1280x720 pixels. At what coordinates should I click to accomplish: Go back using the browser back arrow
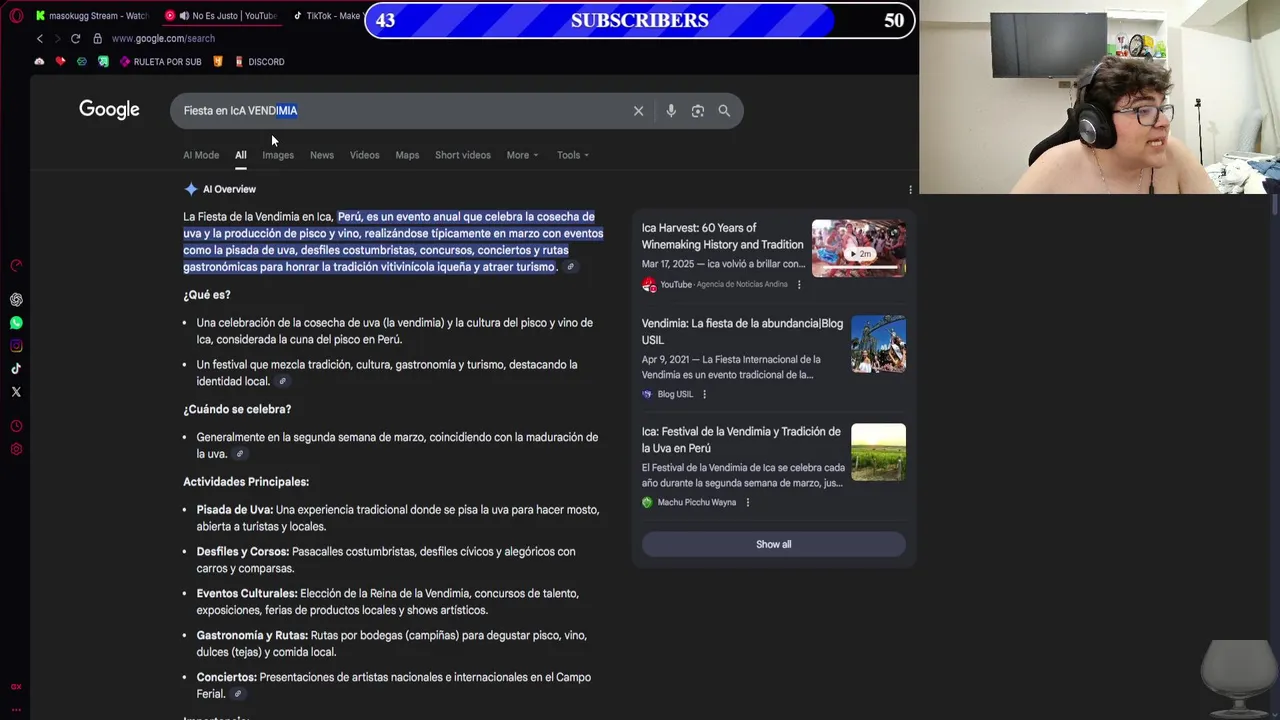(39, 38)
